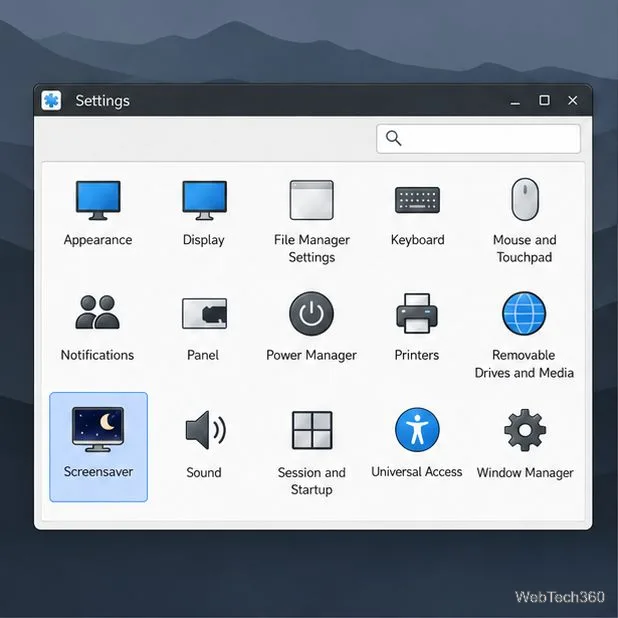Open the Sound speaker icon
The image size is (618, 618).
click(x=205, y=430)
